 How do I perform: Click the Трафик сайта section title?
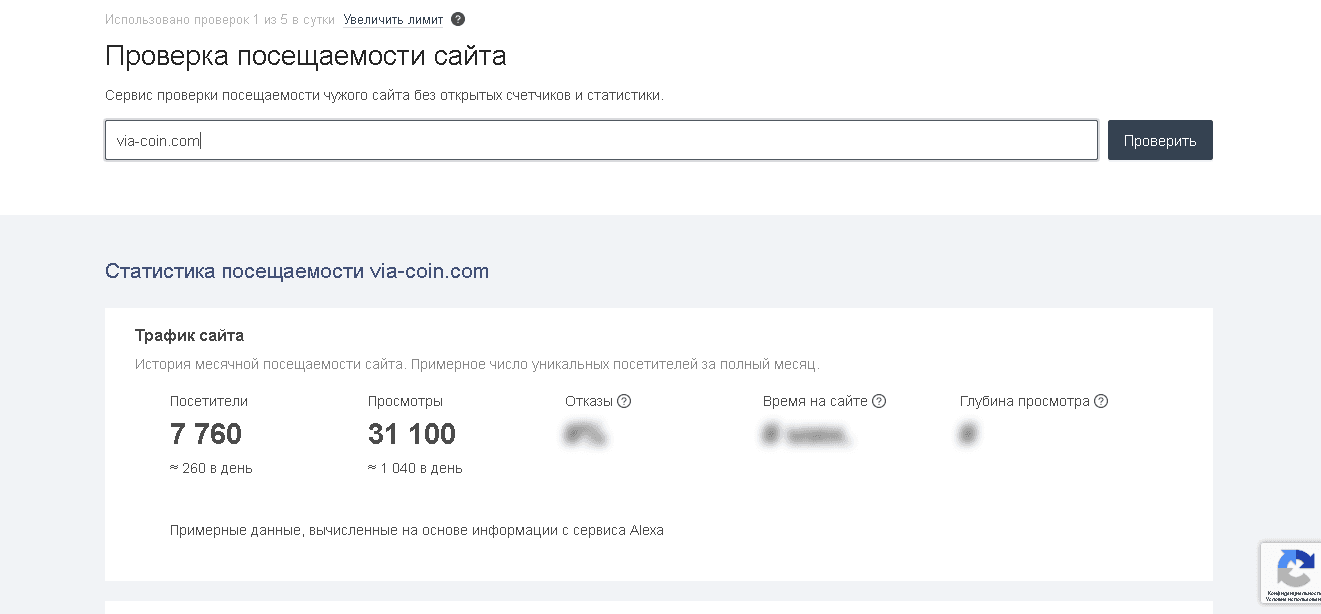189,335
